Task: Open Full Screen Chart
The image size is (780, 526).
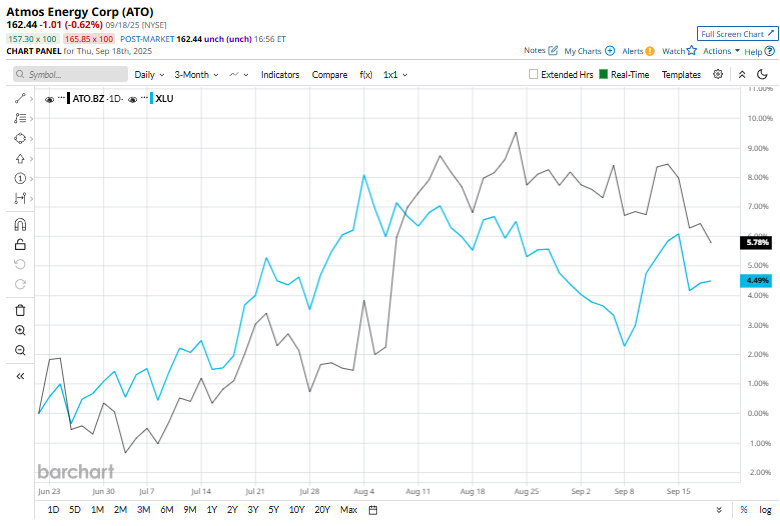Action: (x=738, y=34)
